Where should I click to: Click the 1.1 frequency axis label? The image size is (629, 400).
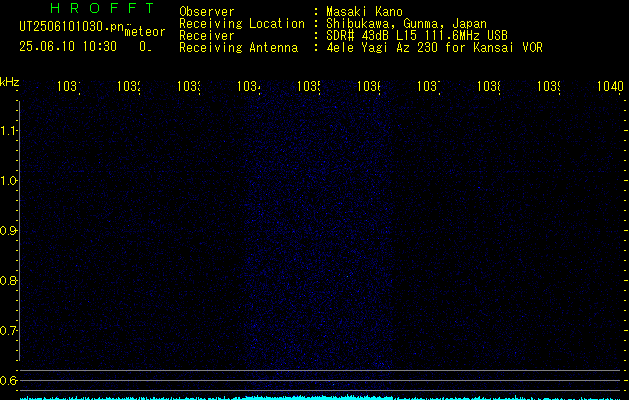8,130
